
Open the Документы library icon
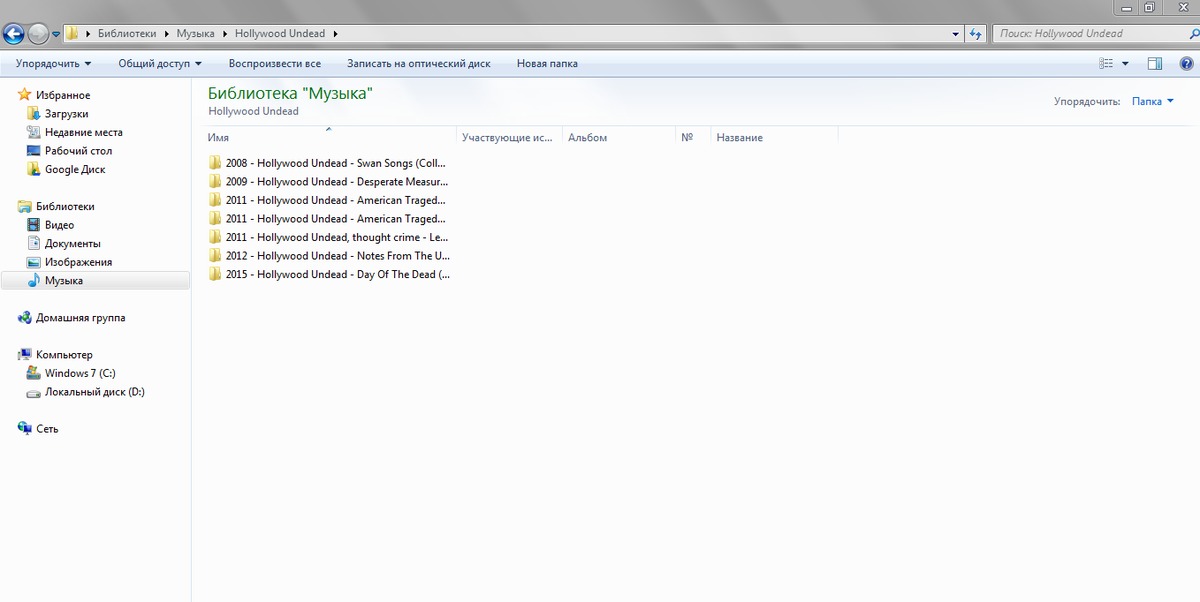tap(34, 243)
